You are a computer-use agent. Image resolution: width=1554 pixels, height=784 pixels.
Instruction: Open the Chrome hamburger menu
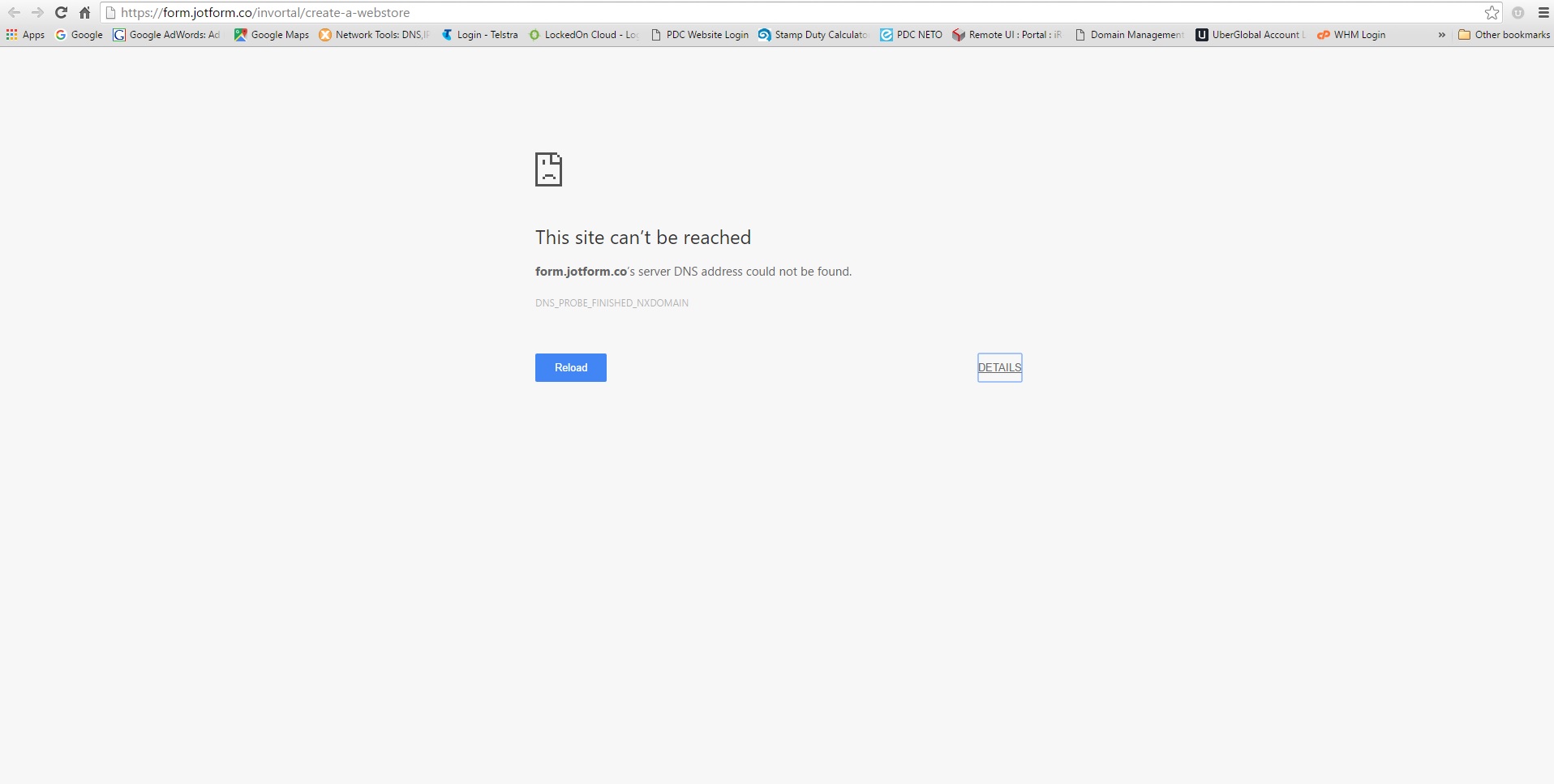click(x=1543, y=12)
